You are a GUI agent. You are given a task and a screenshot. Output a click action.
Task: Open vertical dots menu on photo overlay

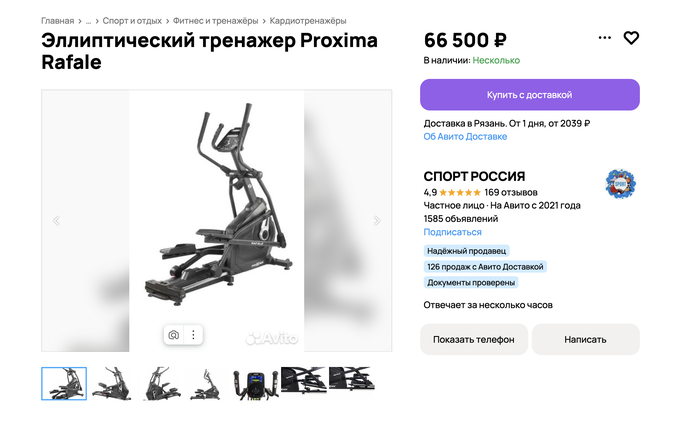tap(193, 335)
